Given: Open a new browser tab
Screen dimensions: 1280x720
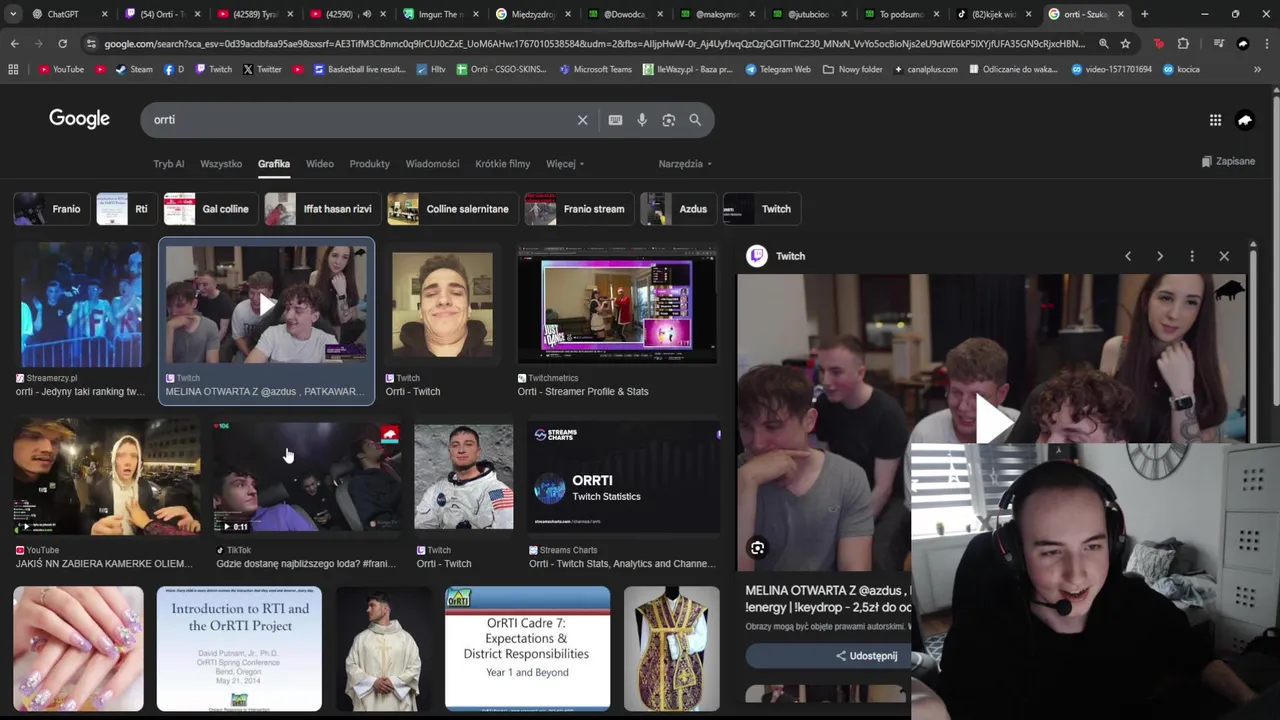Looking at the screenshot, I should pyautogui.click(x=1144, y=14).
